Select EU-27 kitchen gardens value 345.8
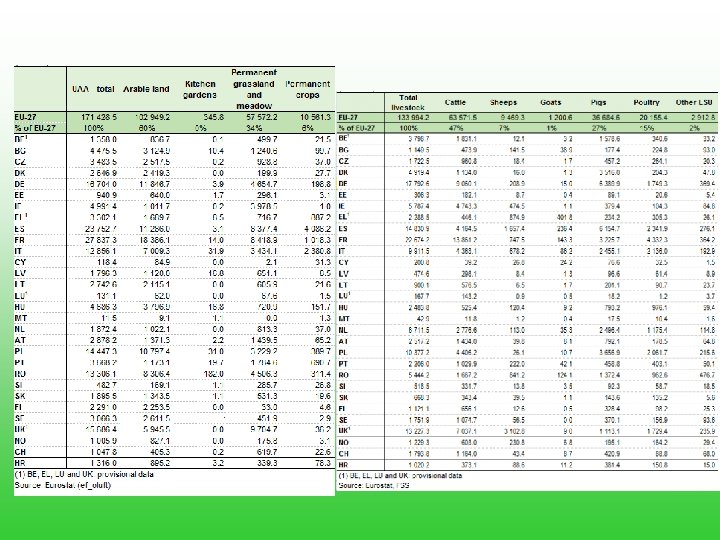The image size is (720, 540). [x=214, y=118]
